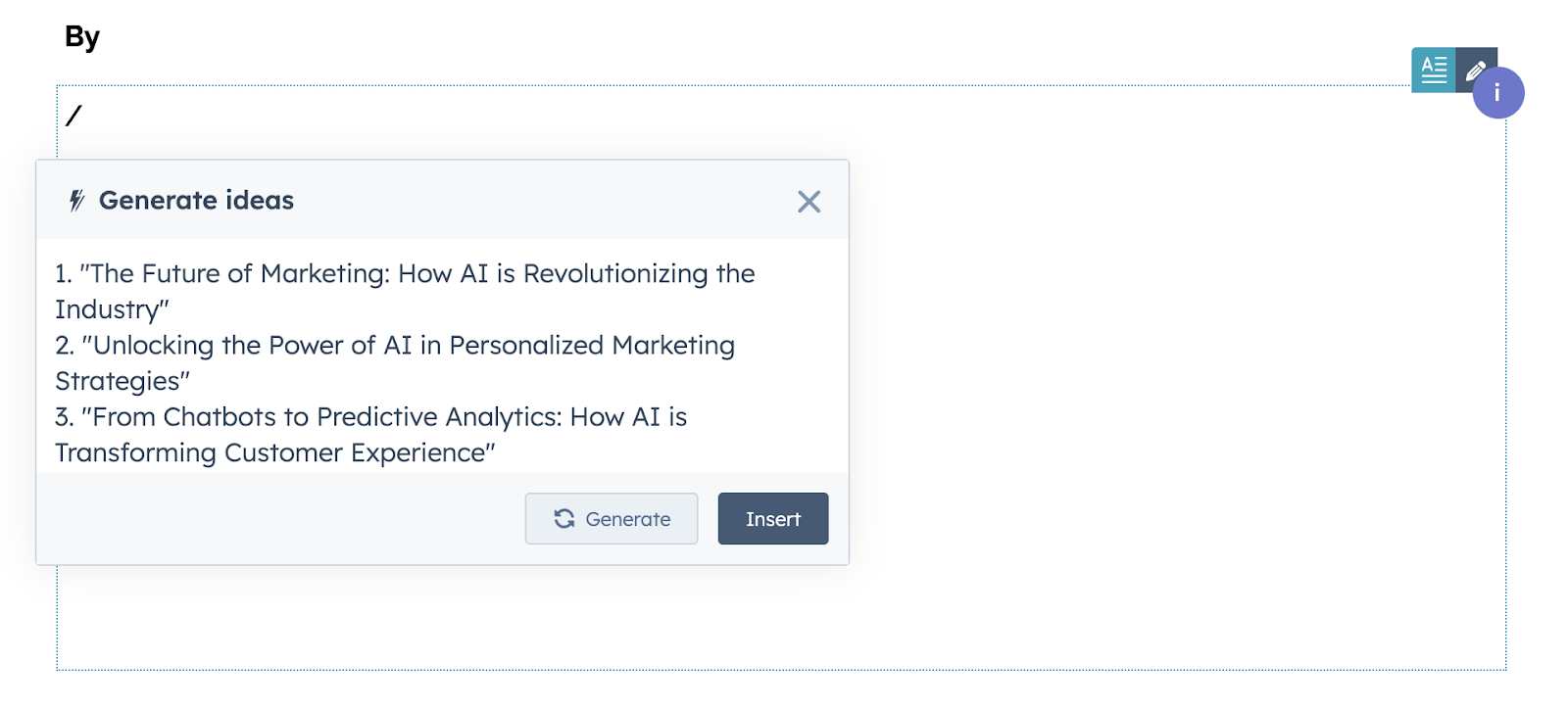This screenshot has height=710, width=1568.
Task: Click the popup footer left of Generate
Action: coord(279,519)
